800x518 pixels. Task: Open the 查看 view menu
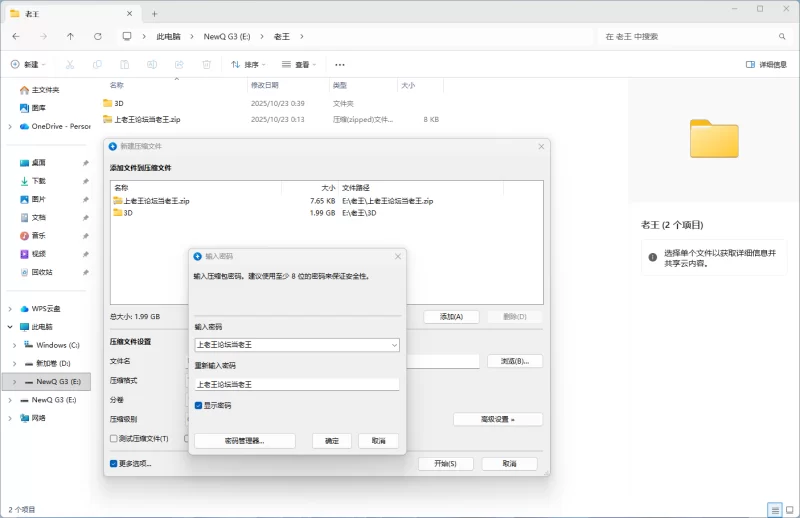point(299,64)
